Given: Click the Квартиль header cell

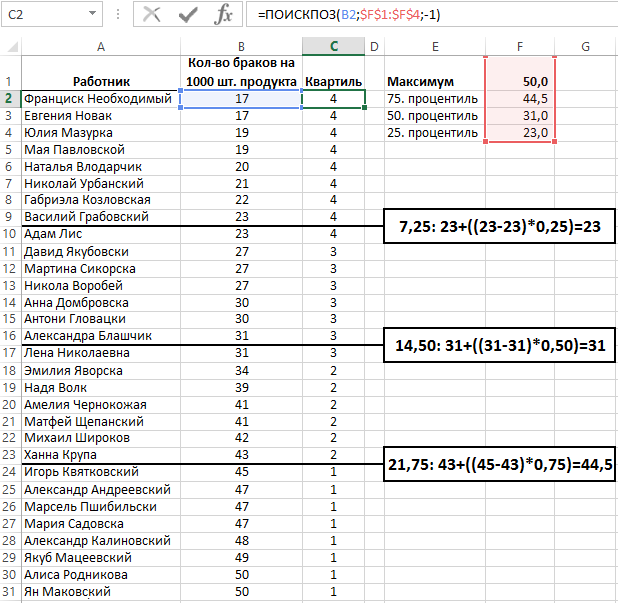Looking at the screenshot, I should point(333,81).
